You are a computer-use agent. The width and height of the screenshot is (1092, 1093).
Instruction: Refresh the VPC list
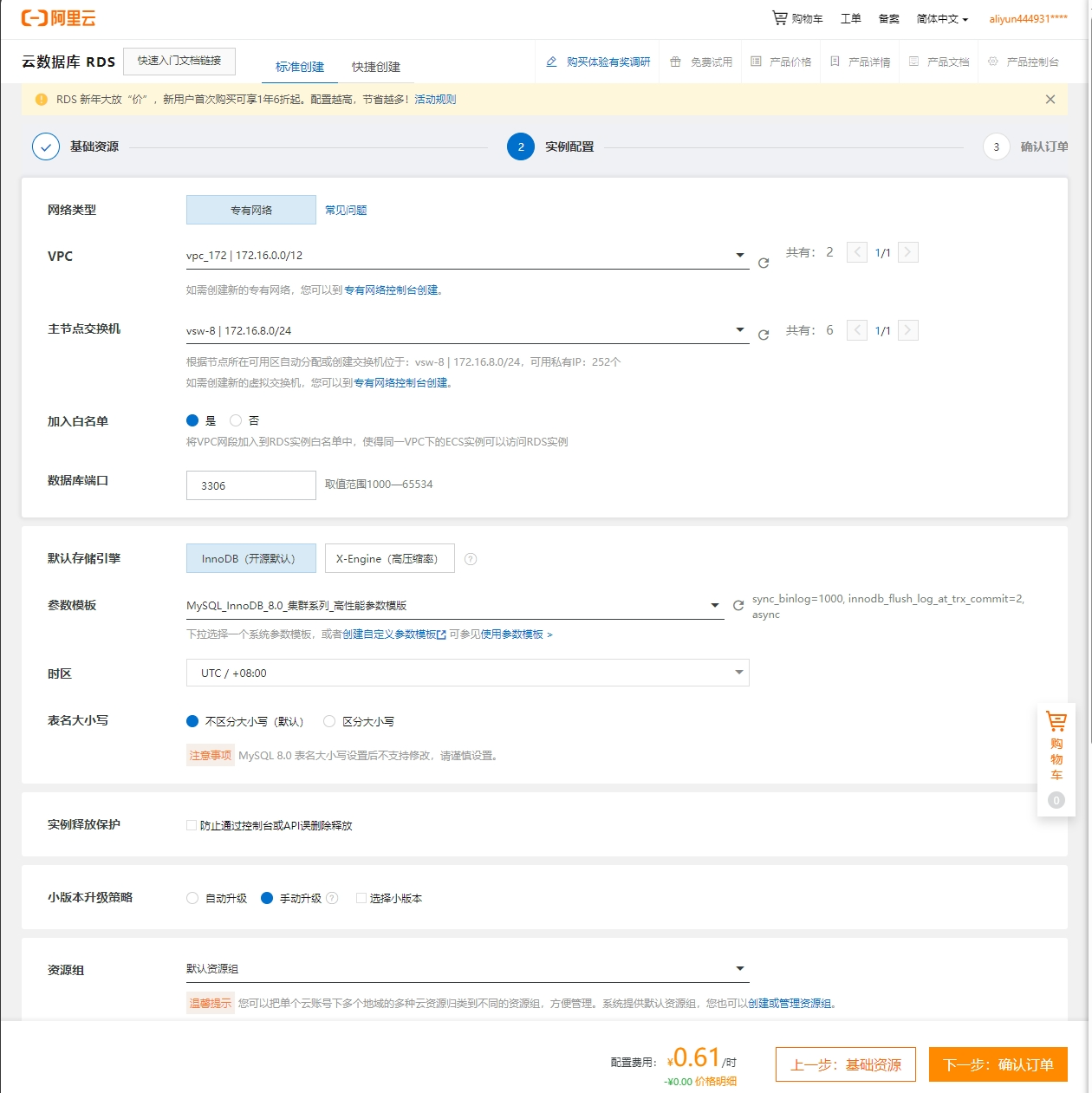[x=764, y=263]
